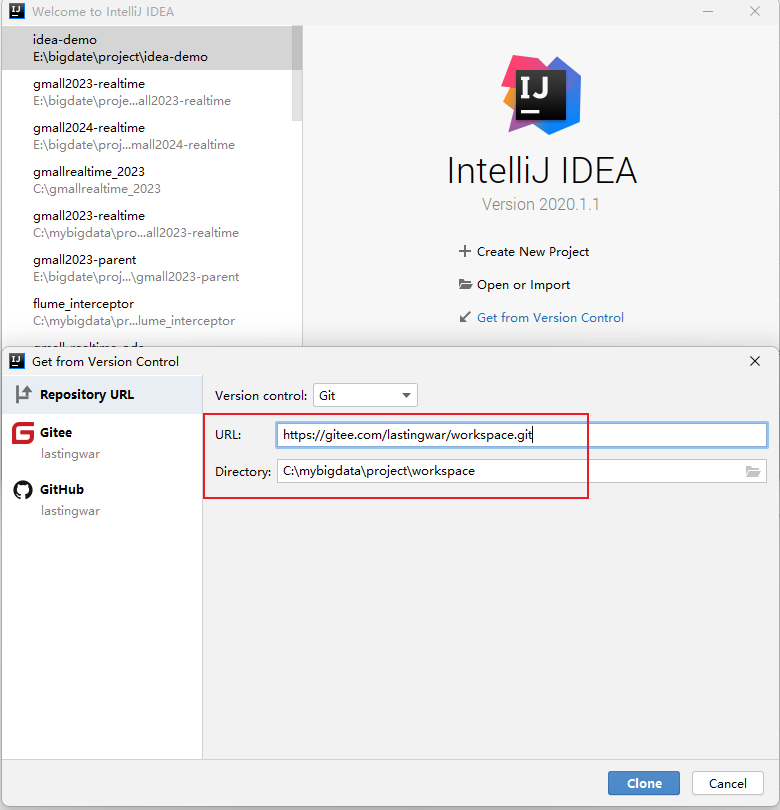Click the folder browse icon in Directory field

(753, 471)
